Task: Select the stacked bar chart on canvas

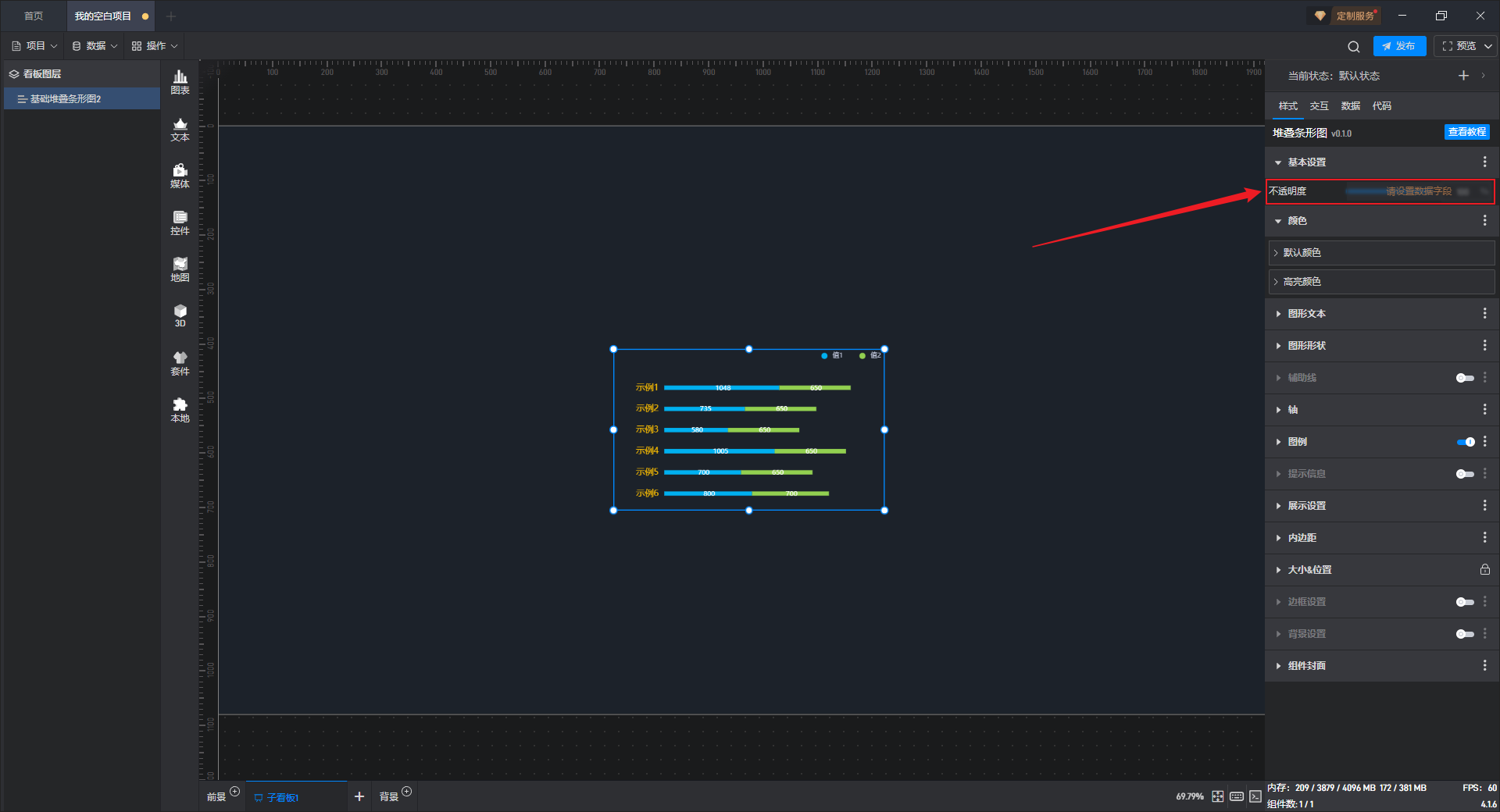Action: click(x=748, y=429)
